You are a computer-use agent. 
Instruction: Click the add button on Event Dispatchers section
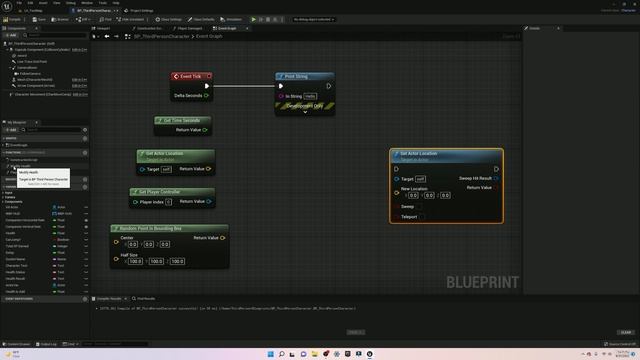(x=85, y=299)
